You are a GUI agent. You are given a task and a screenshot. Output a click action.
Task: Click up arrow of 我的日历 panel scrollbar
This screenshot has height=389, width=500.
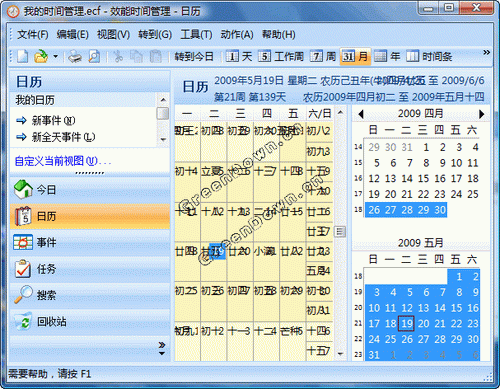pos(163,99)
